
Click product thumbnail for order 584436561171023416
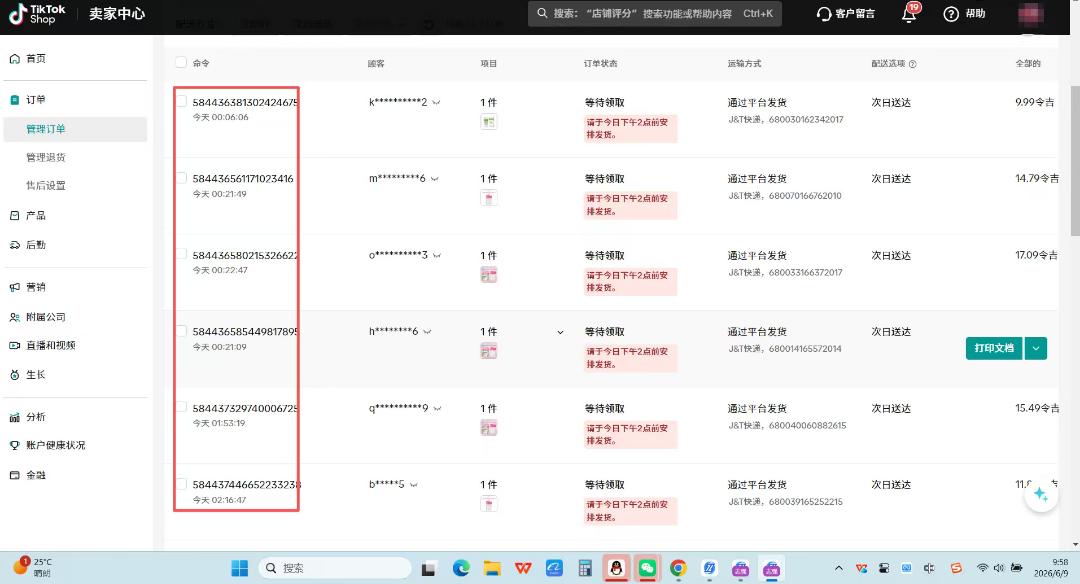pos(488,199)
